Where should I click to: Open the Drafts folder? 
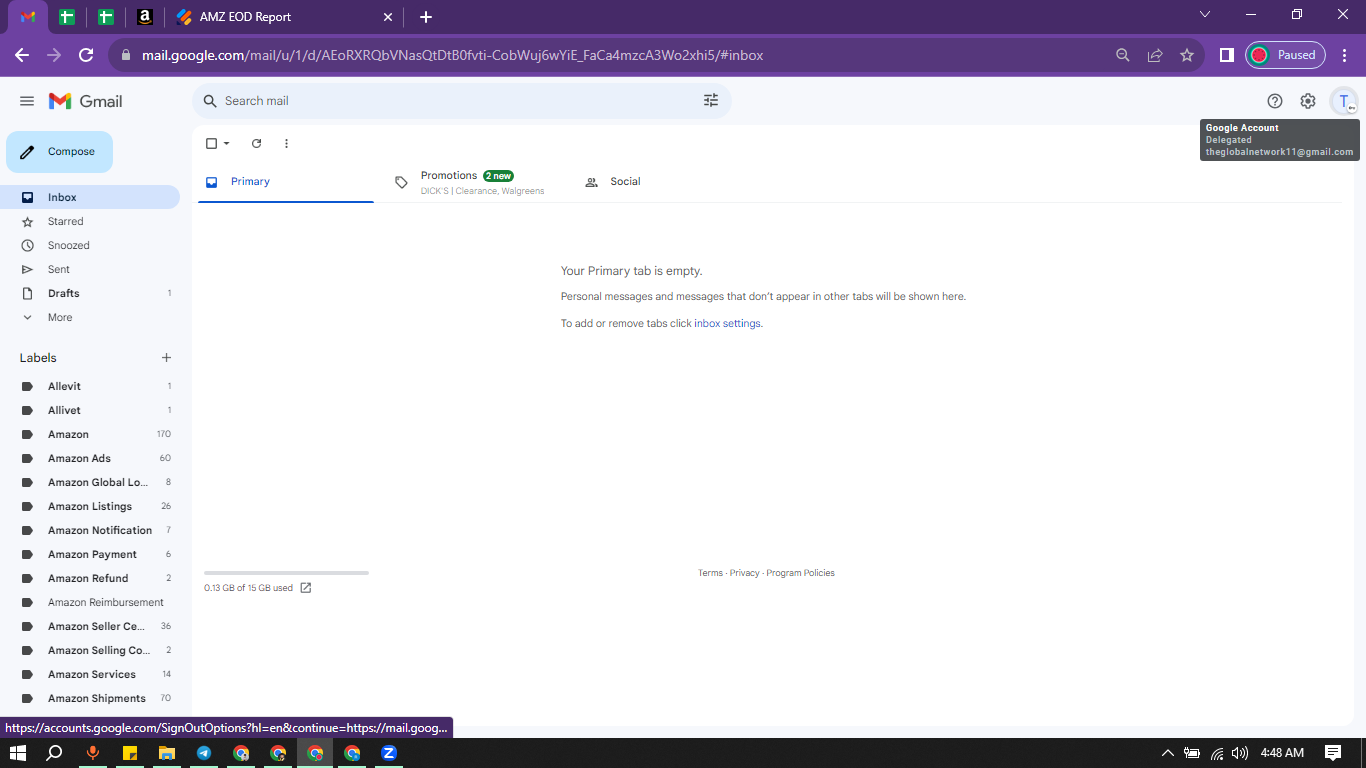click(90, 293)
